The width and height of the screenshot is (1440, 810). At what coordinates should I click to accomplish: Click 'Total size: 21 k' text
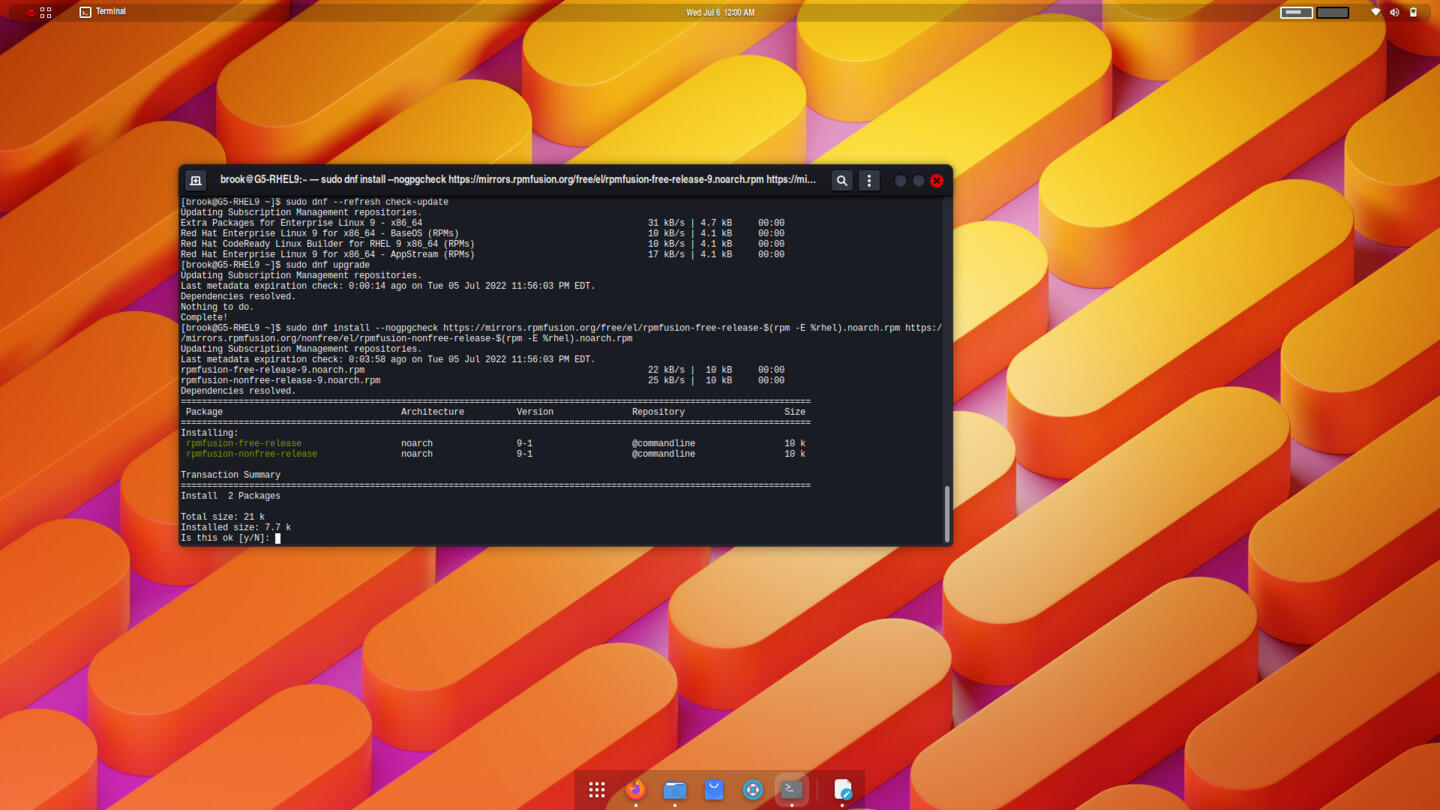pos(222,517)
